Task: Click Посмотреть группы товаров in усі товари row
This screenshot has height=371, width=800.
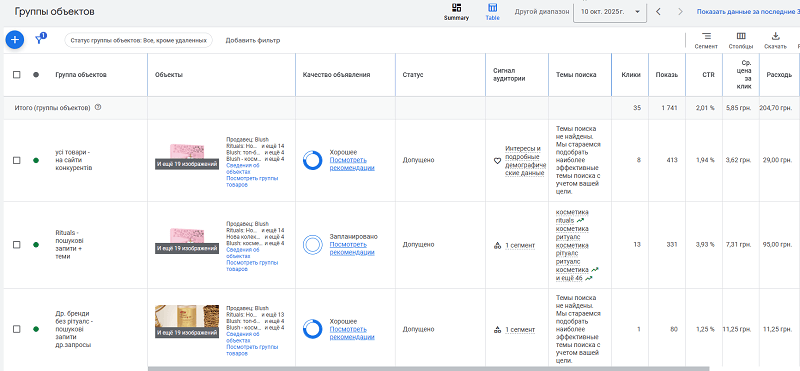Action: point(252,181)
